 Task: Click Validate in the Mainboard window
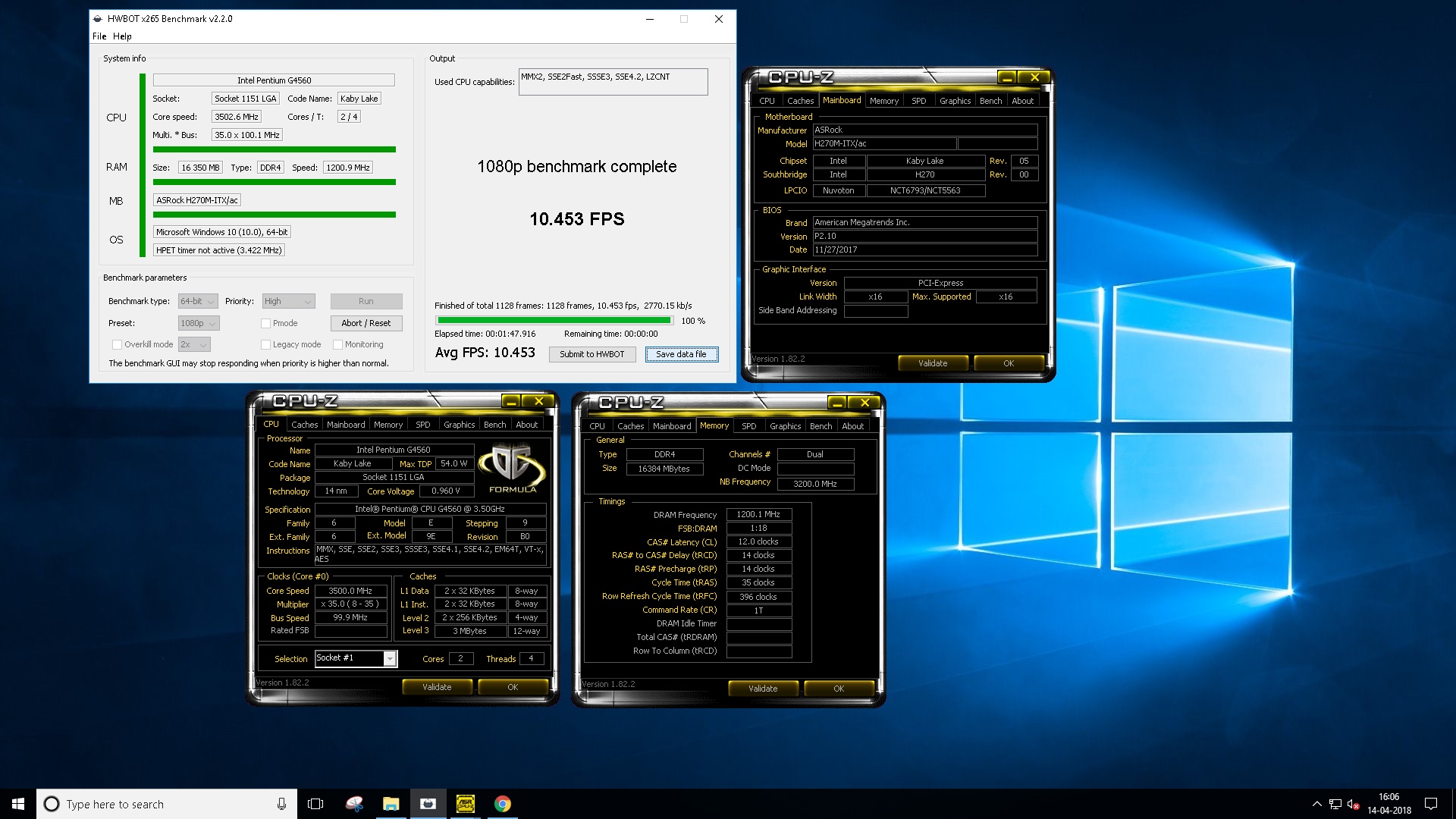(933, 363)
